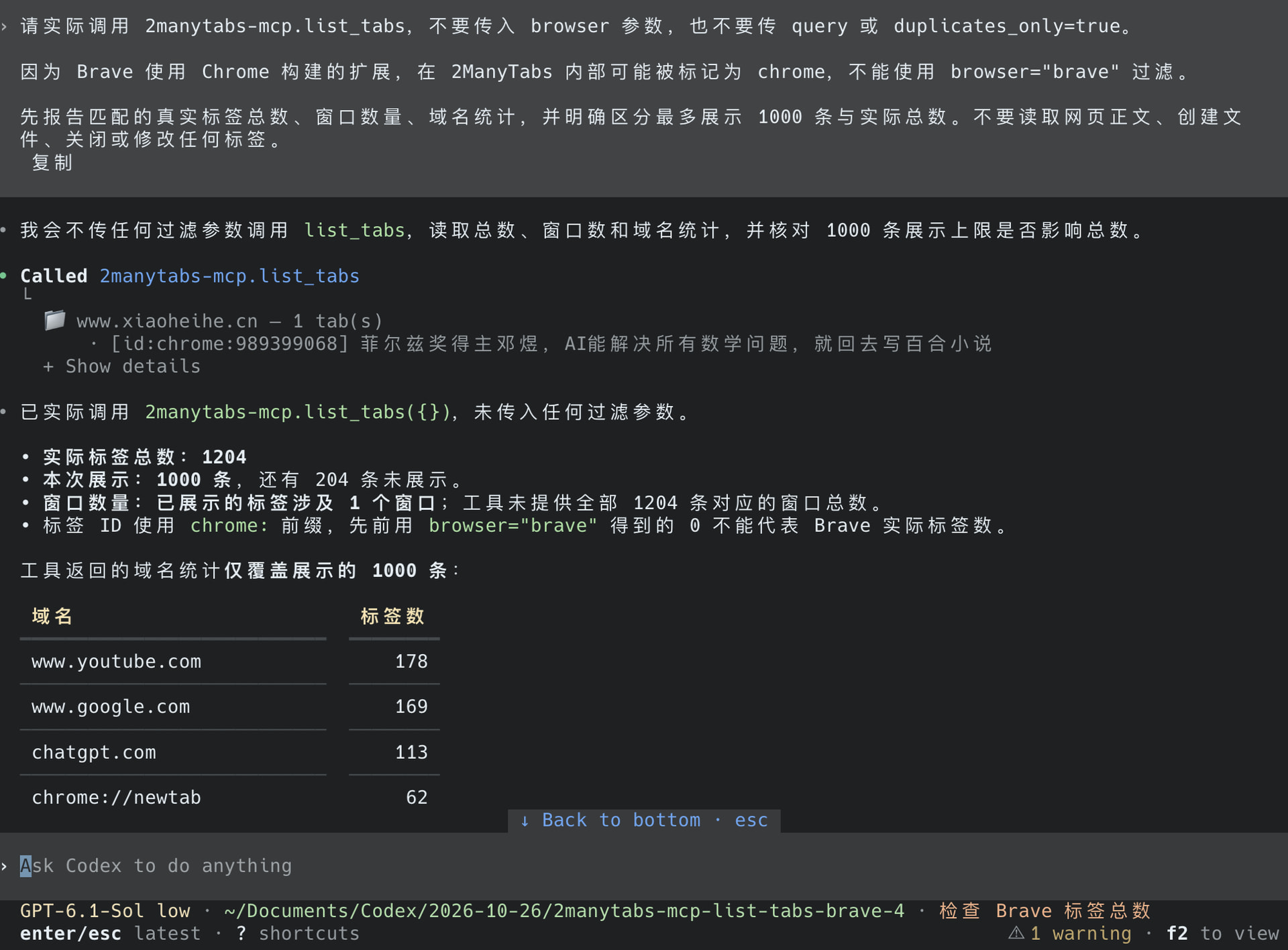Click the working directory path in status bar
Screen dimensions: 1288x950
pos(564,910)
